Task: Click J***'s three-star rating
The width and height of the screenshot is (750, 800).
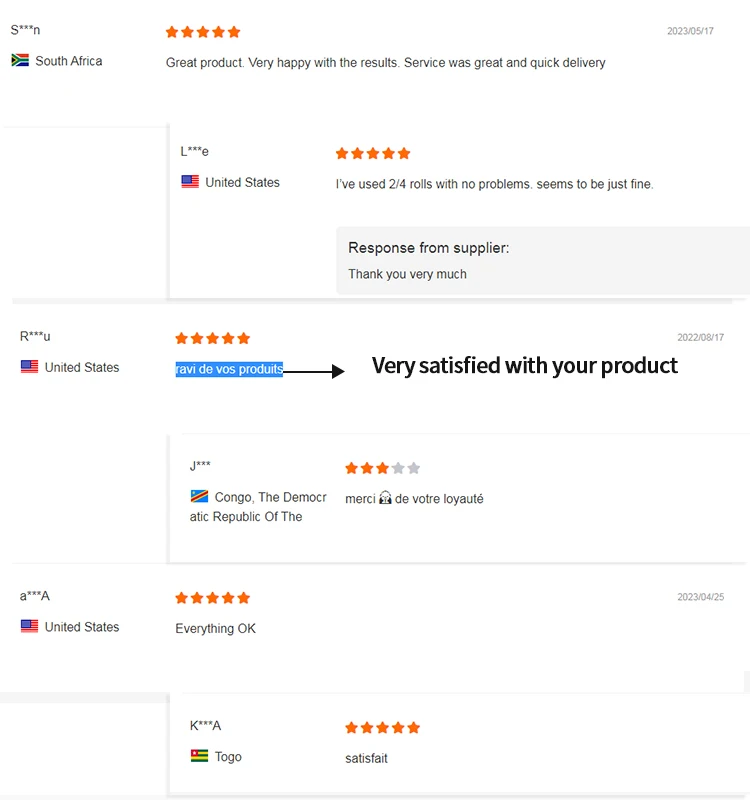Action: click(382, 468)
